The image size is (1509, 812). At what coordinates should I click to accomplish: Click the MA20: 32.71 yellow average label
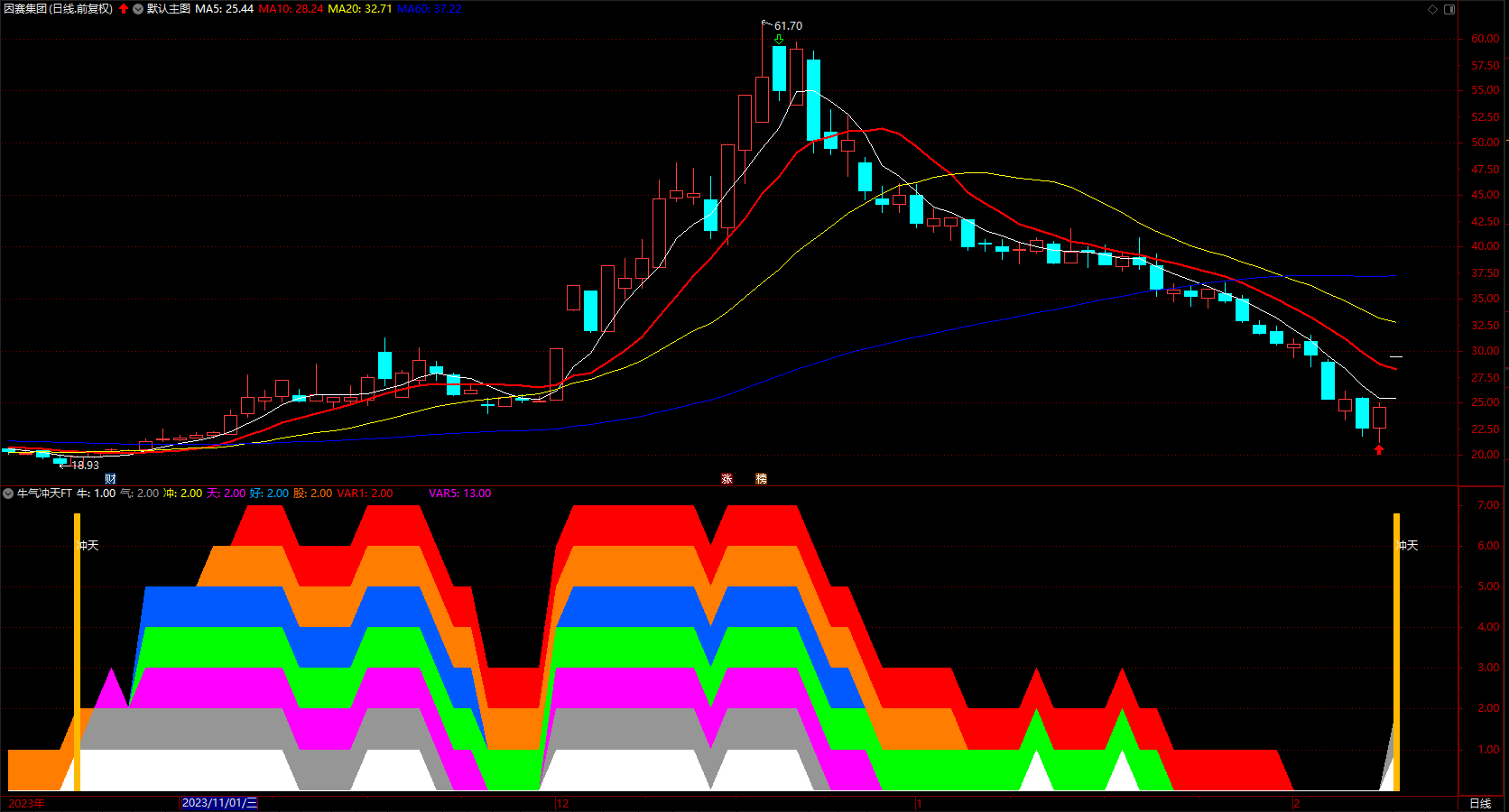(359, 9)
